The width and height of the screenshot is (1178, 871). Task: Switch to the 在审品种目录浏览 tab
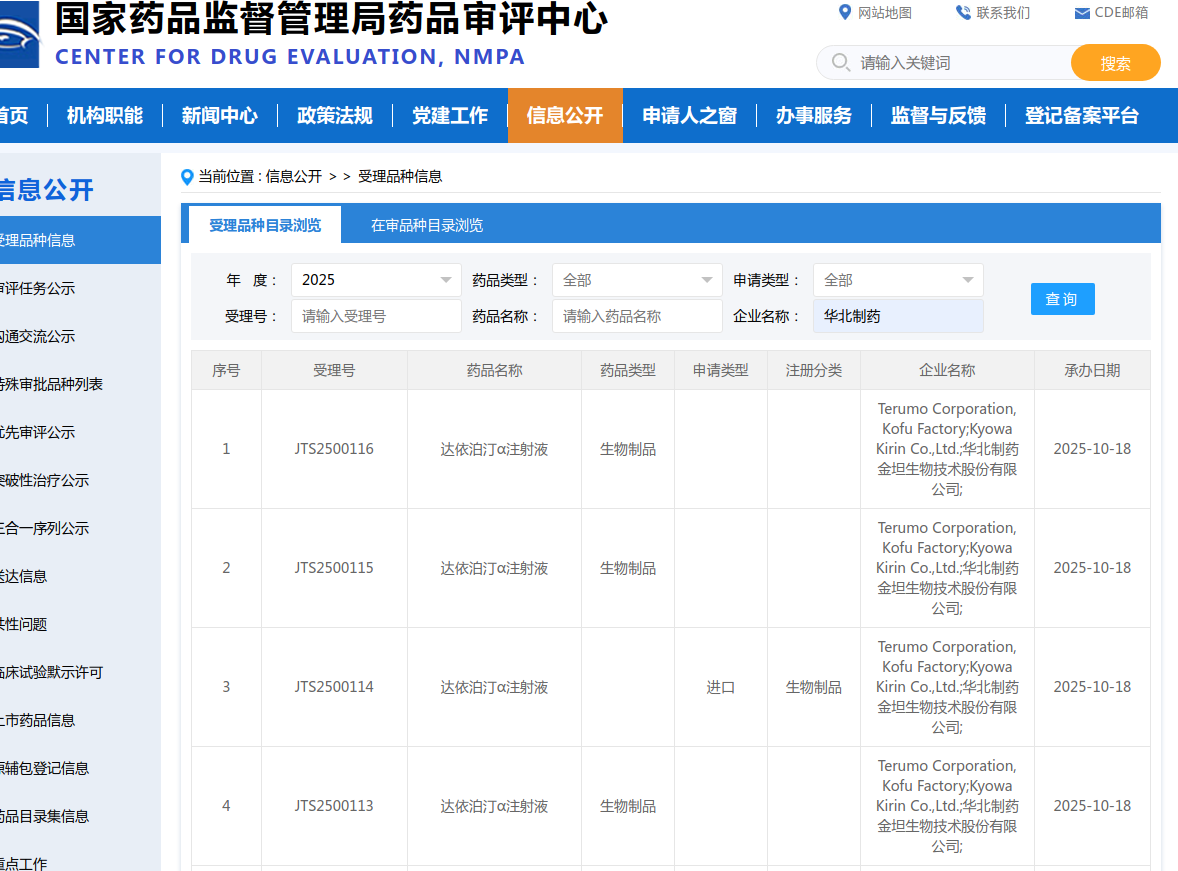(427, 225)
